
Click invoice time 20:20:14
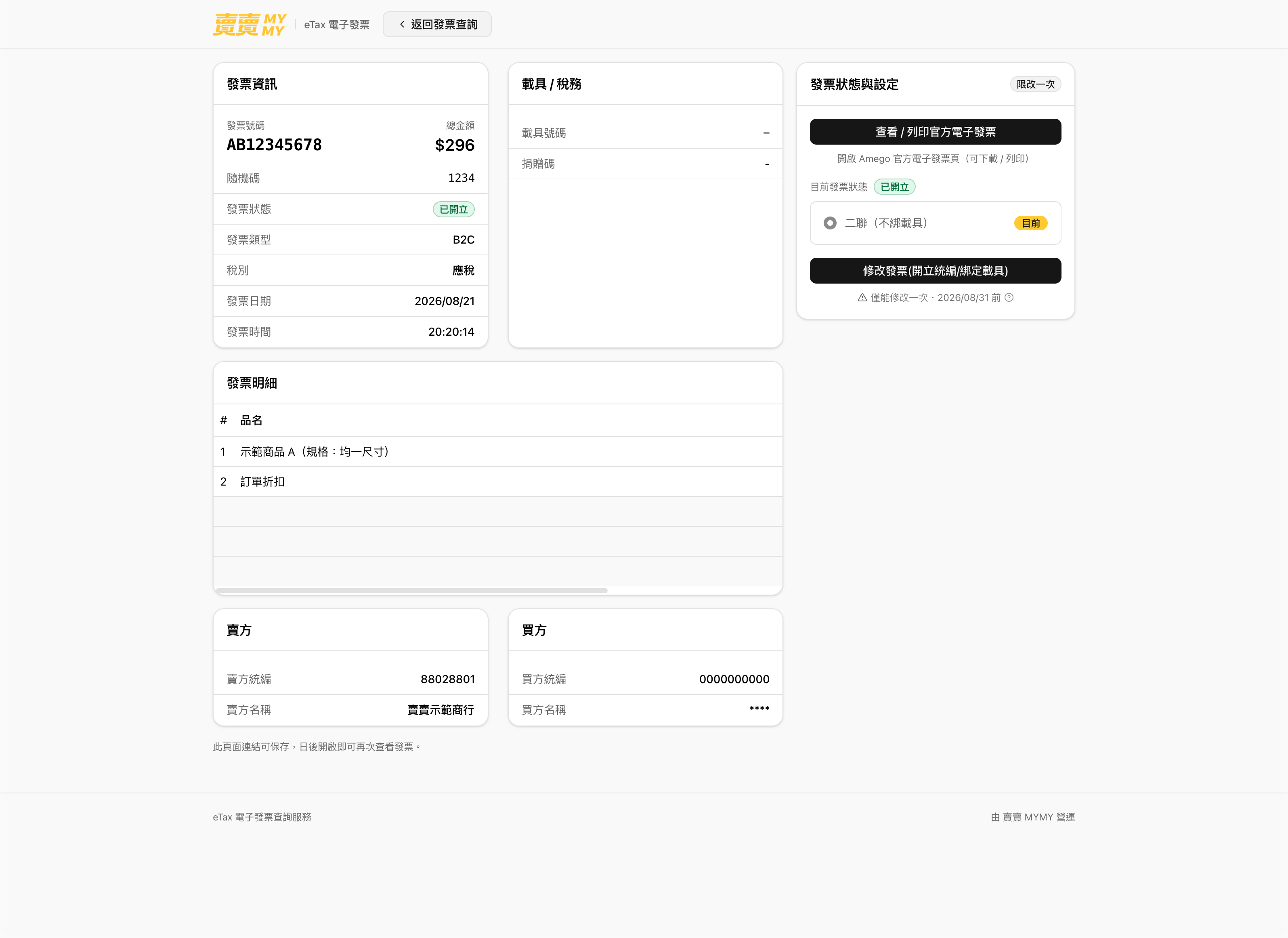(x=451, y=332)
